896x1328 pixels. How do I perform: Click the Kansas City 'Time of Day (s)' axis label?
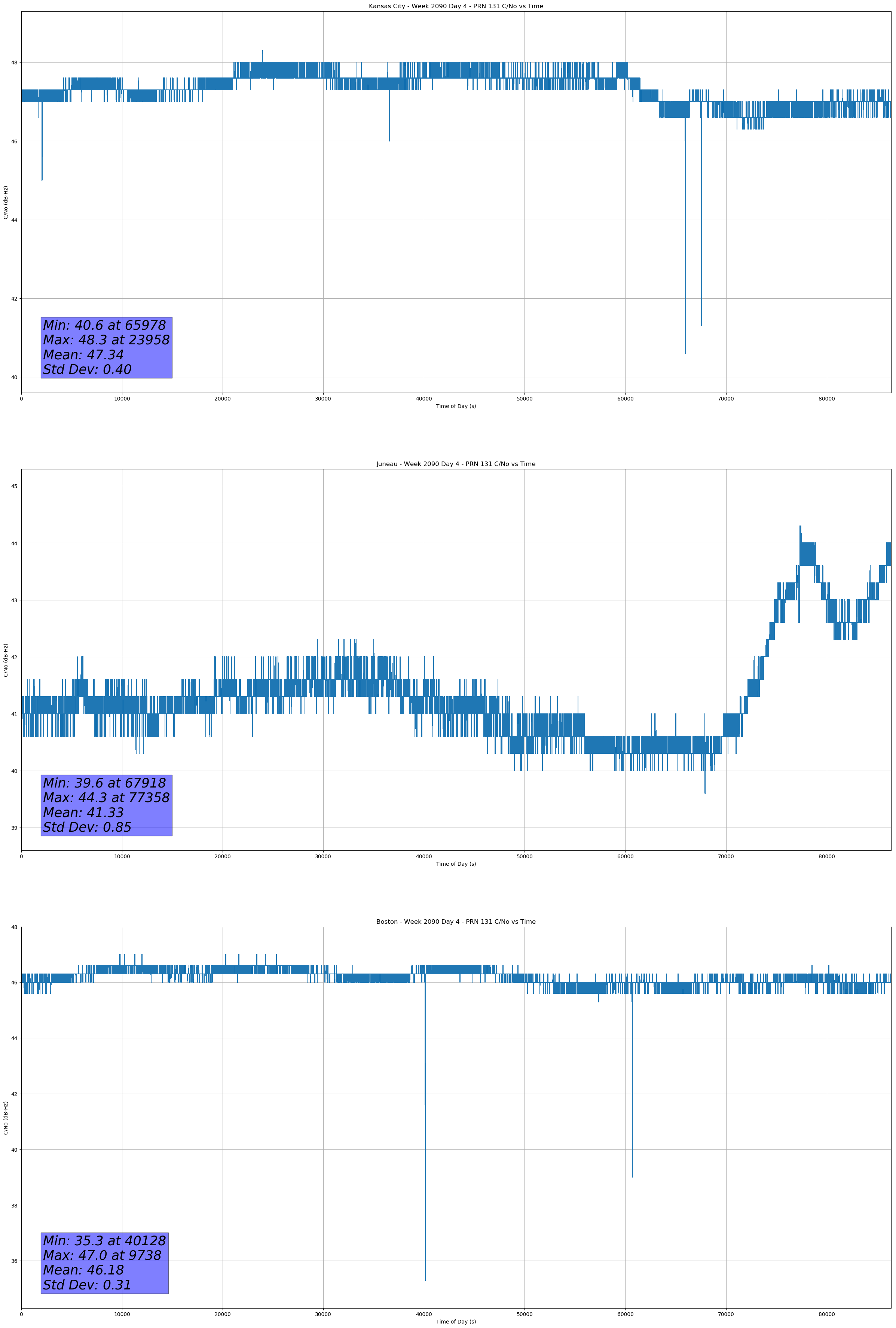[456, 406]
